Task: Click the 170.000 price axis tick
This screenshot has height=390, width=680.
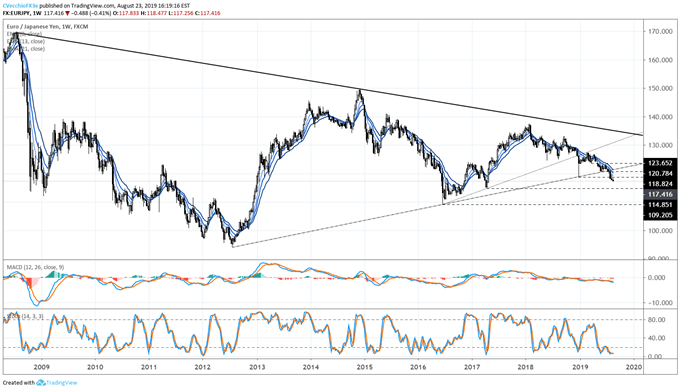Action: tap(660, 32)
